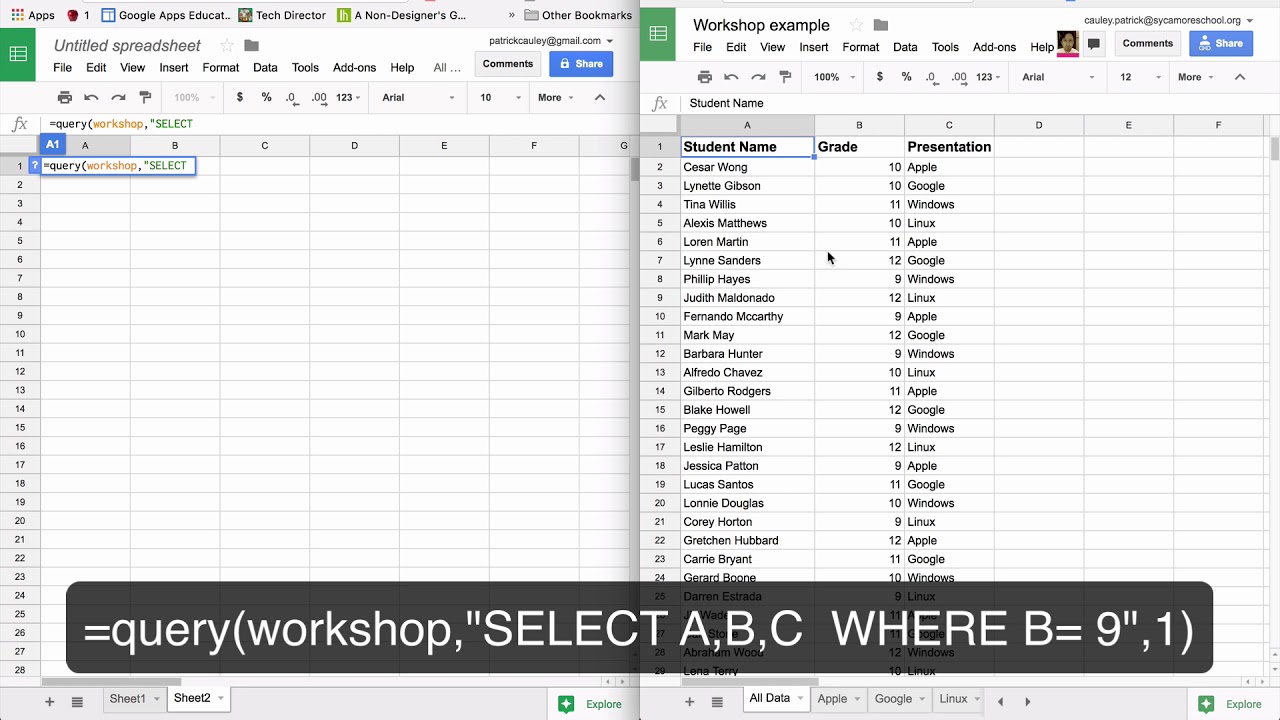Open zoom dropdown showing 100% in Workshop example
1280x720 pixels.
pos(834,77)
